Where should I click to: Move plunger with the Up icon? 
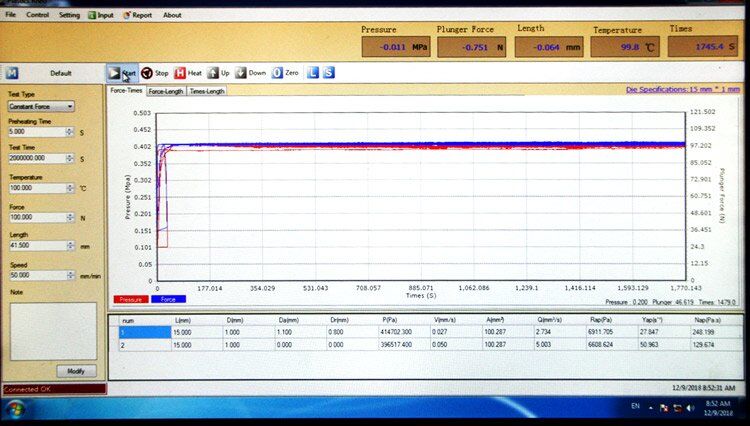pyautogui.click(x=212, y=73)
